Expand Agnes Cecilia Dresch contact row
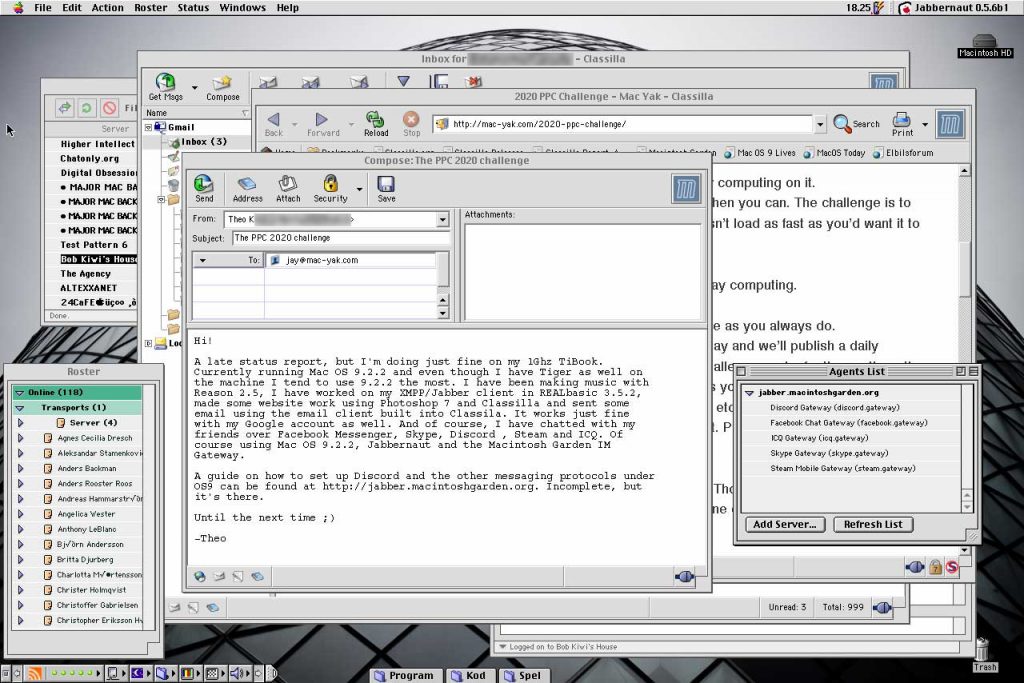Image resolution: width=1024 pixels, height=683 pixels. pos(20,438)
